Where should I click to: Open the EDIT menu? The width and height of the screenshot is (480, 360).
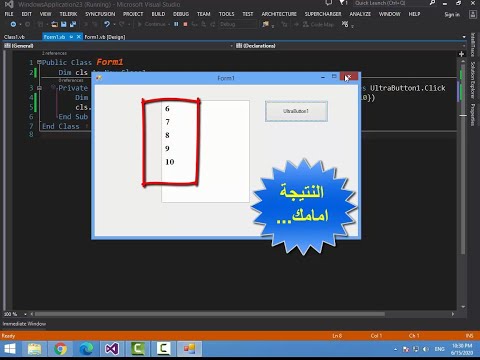[x=27, y=14]
